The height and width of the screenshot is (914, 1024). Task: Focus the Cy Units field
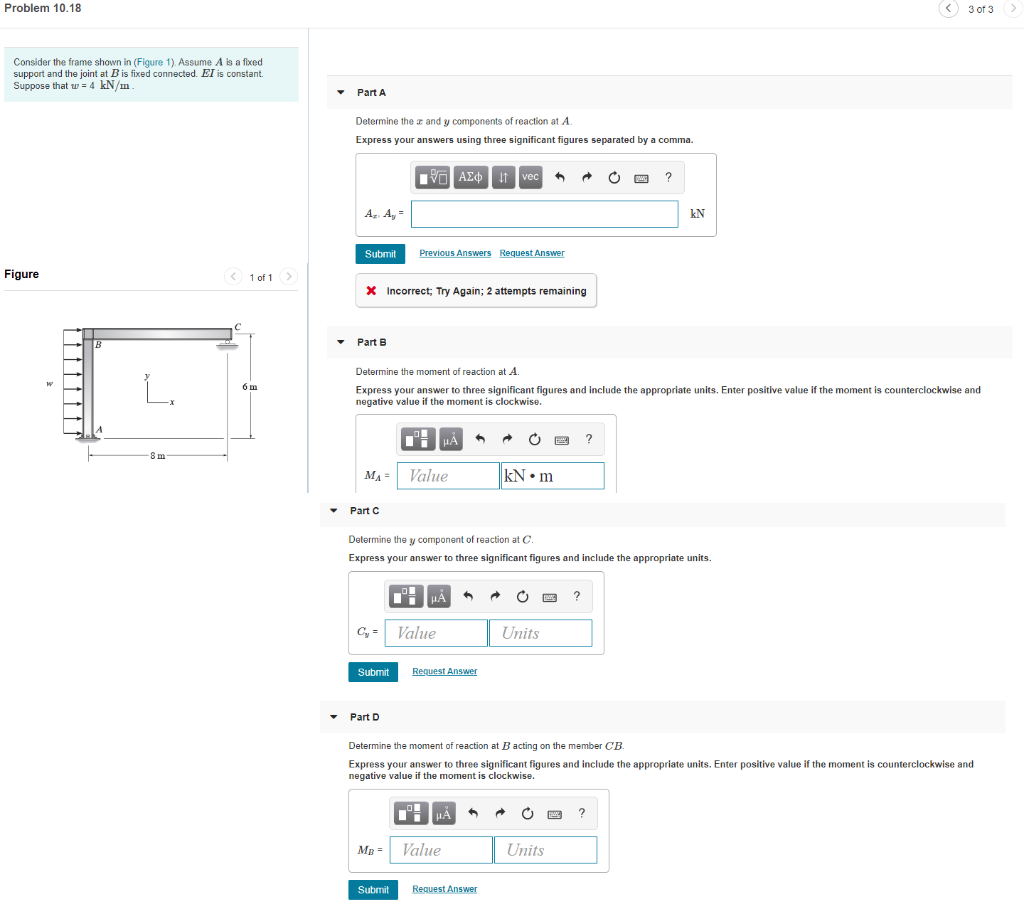[541, 633]
